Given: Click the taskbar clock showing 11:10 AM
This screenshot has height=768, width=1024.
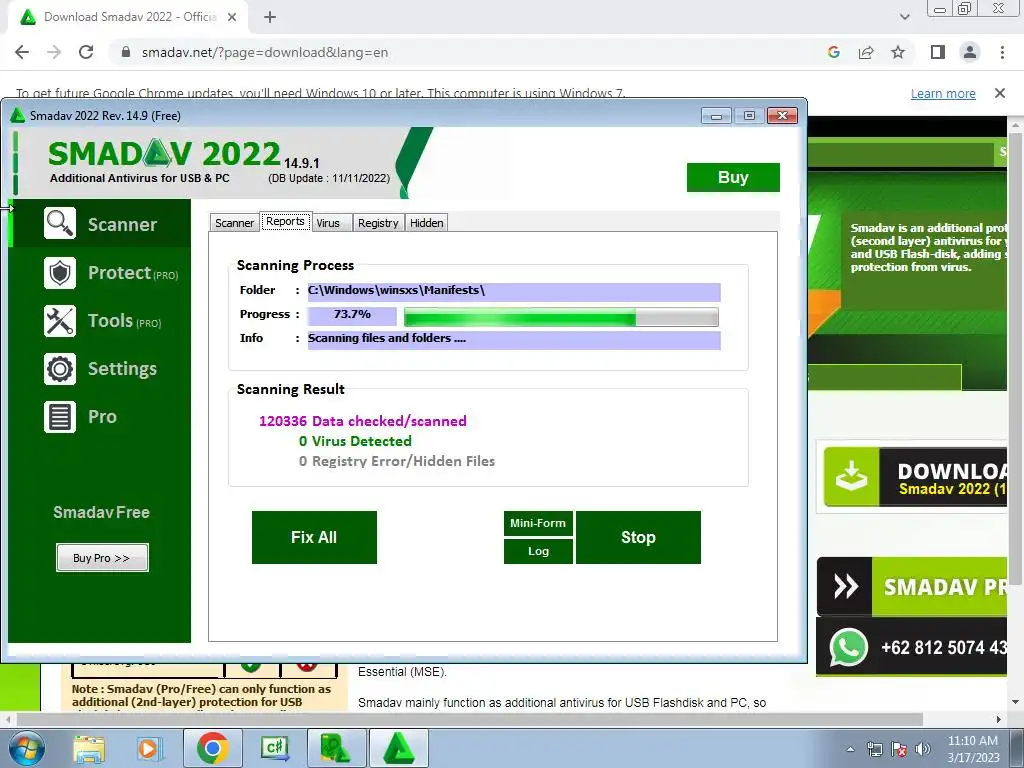Looking at the screenshot, I should click(x=973, y=749).
